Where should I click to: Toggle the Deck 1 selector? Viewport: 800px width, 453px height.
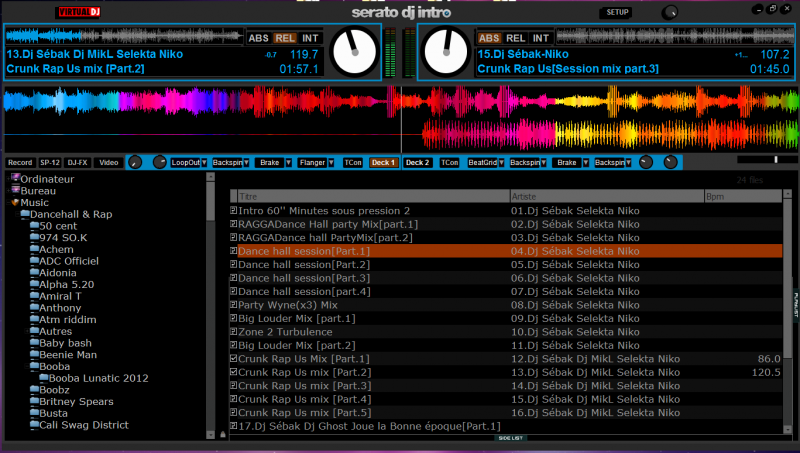[x=384, y=162]
